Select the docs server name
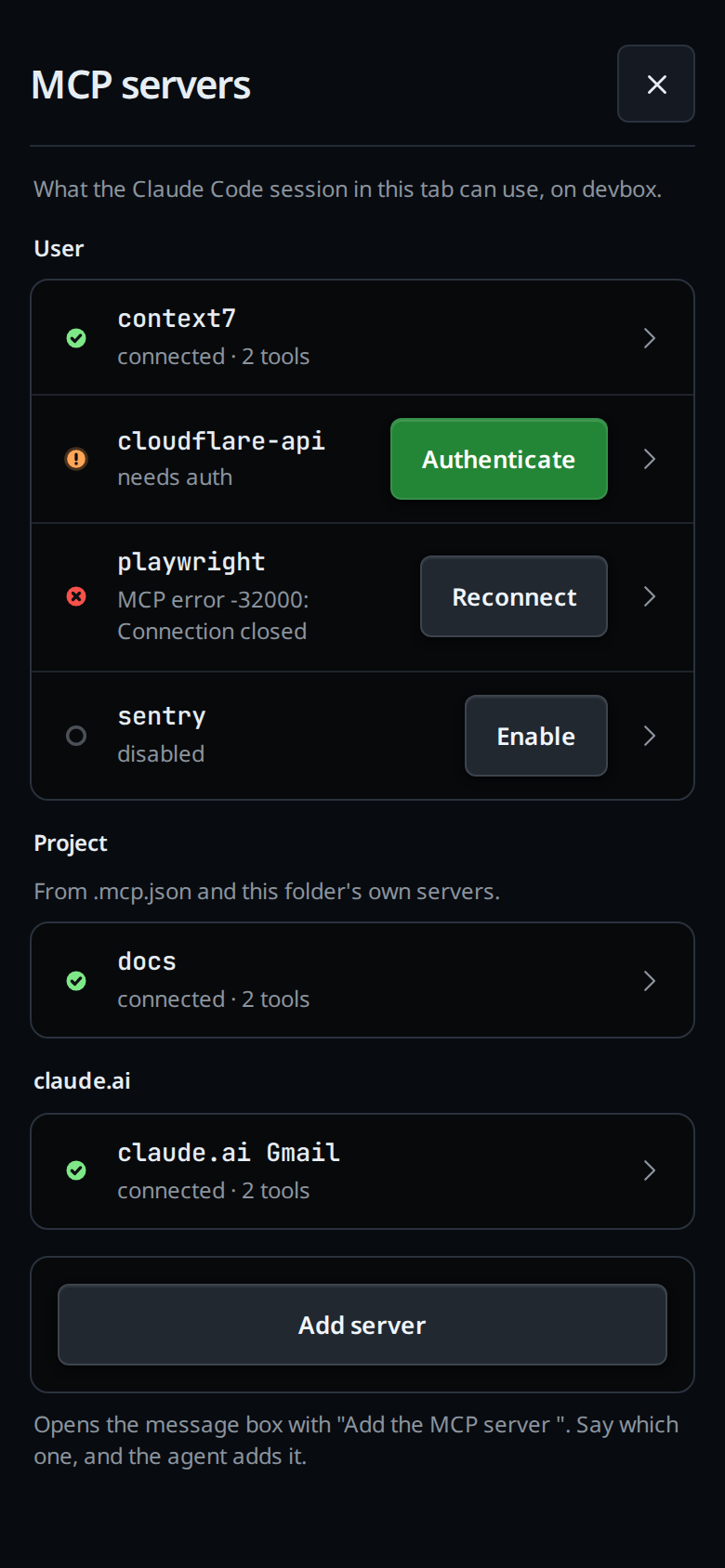725x1568 pixels. [x=147, y=961]
